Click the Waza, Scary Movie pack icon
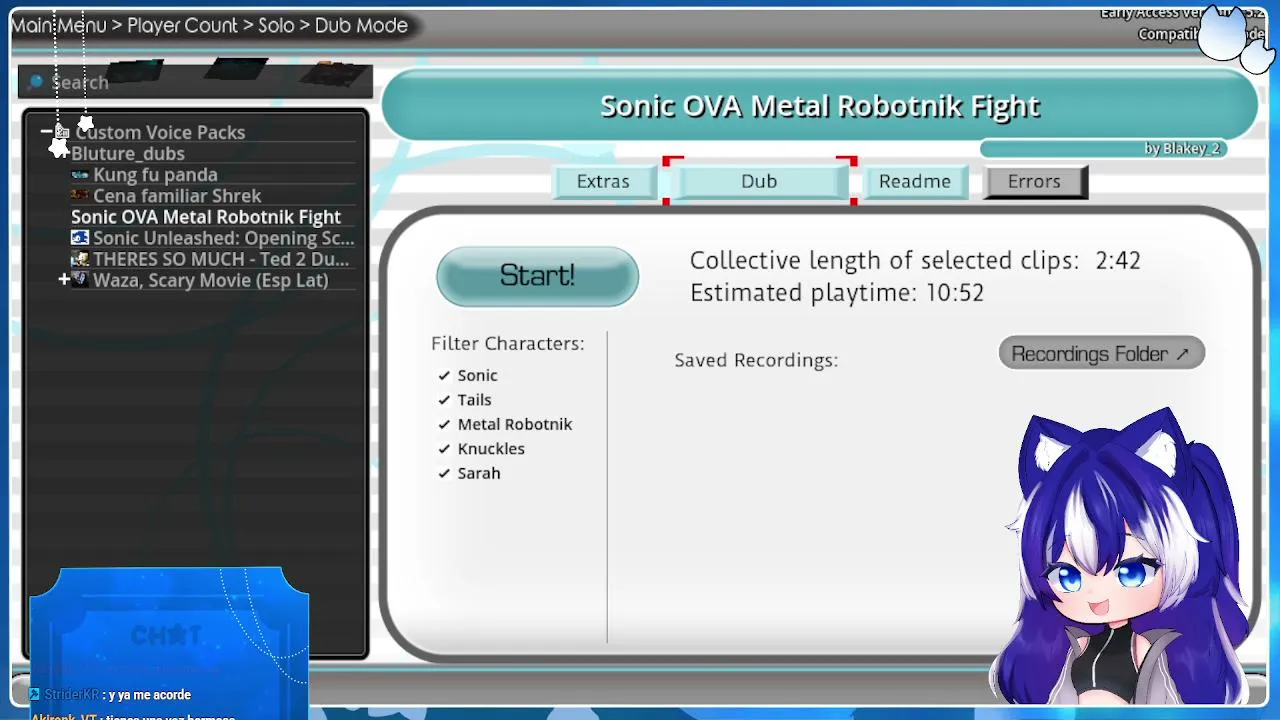The width and height of the screenshot is (1280, 720). point(80,280)
